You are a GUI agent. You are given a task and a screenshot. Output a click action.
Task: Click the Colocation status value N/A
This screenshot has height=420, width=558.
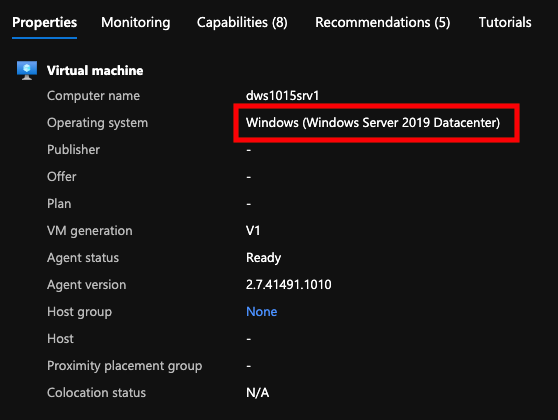pos(257,393)
